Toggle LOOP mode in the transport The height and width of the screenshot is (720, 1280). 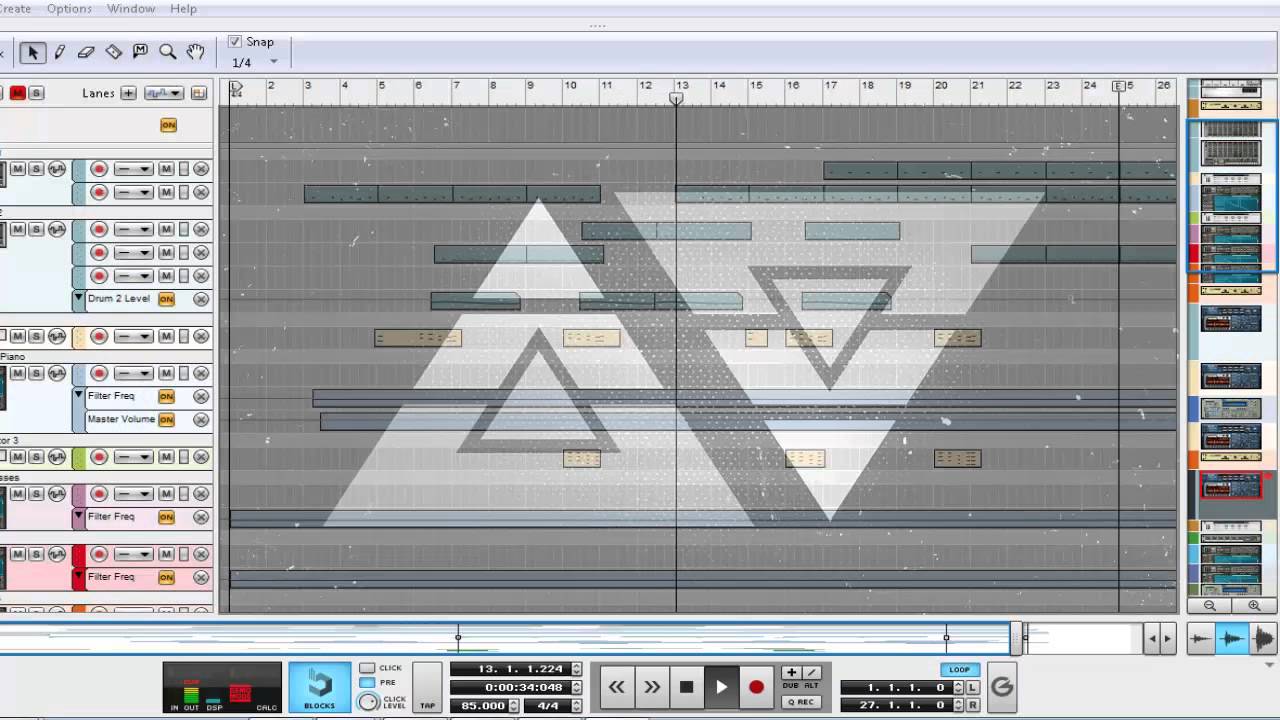click(x=959, y=670)
